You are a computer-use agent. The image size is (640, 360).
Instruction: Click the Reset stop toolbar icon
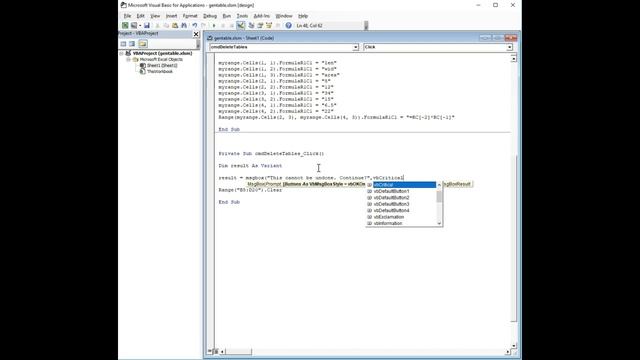(231, 25)
